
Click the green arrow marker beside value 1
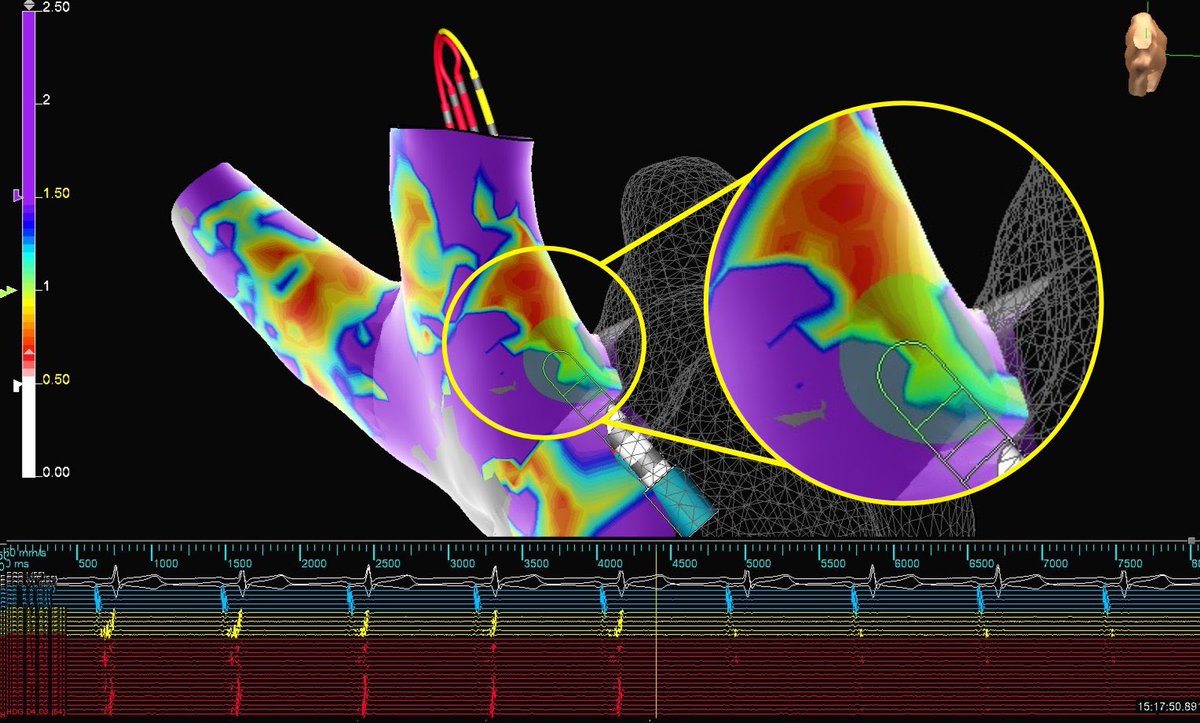[x=8, y=291]
